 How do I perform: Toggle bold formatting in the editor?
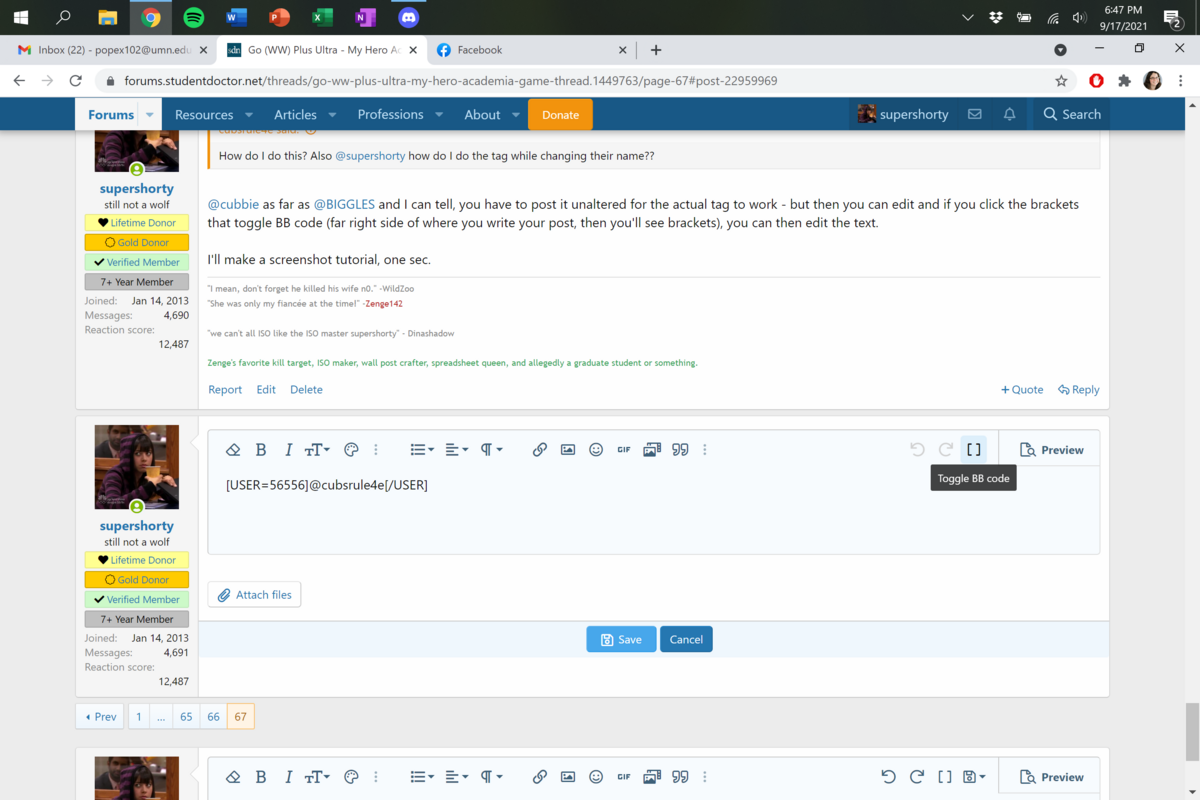pyautogui.click(x=261, y=450)
